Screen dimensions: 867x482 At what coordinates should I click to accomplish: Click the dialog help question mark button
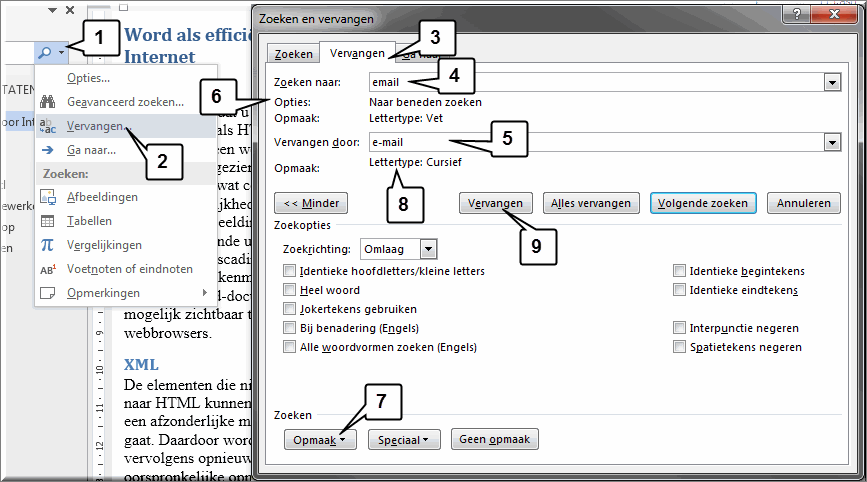pos(796,14)
